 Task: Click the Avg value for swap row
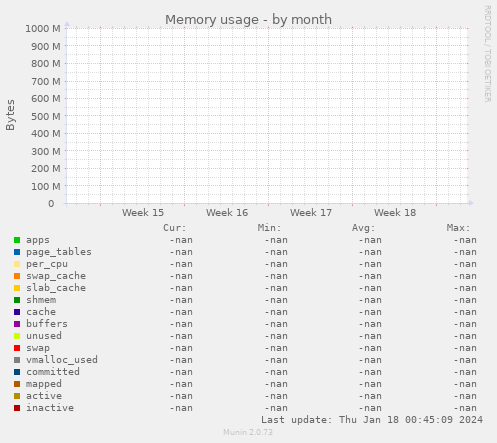370,348
